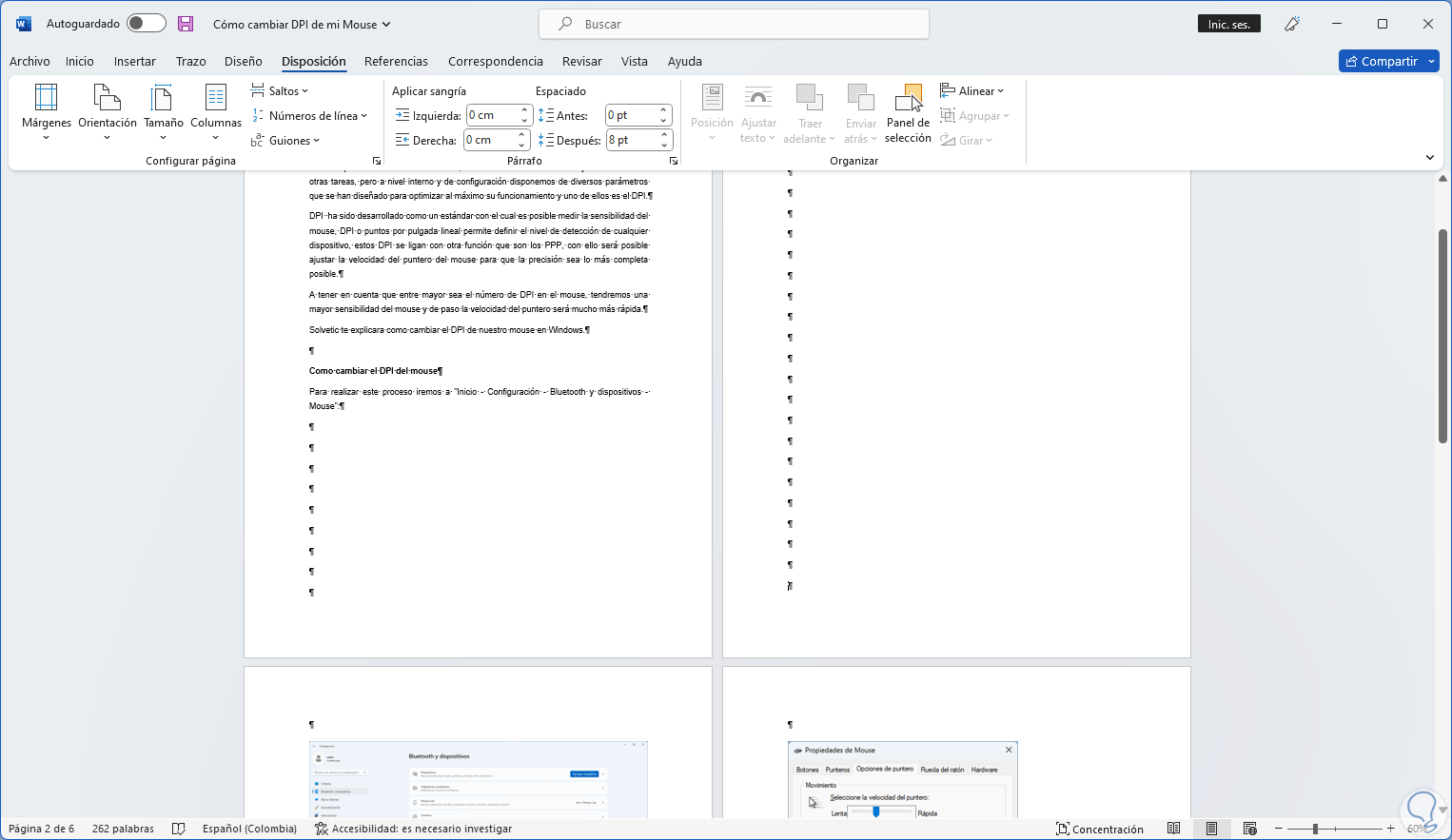Switch to the Vista tab

635,61
